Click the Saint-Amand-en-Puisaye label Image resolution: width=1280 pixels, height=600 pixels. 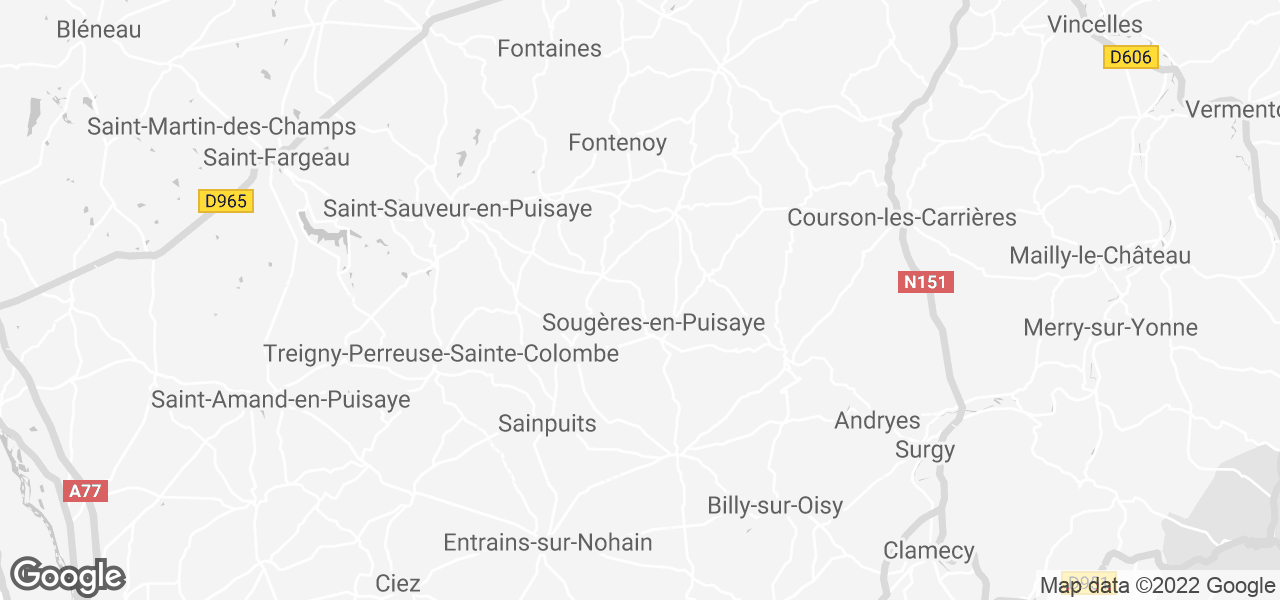pos(281,400)
